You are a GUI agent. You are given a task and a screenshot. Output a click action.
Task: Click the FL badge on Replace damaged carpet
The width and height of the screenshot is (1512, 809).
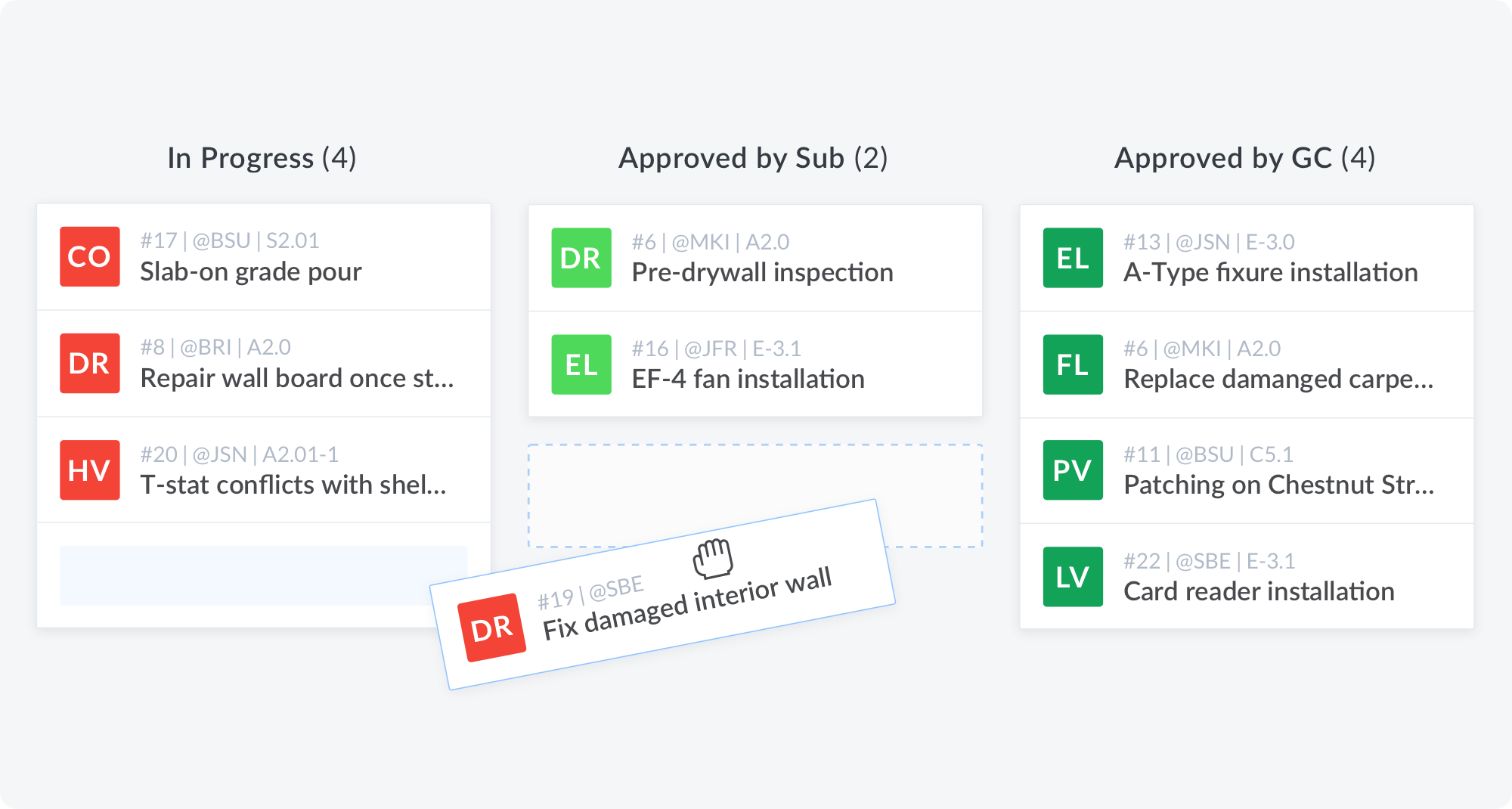(1073, 364)
